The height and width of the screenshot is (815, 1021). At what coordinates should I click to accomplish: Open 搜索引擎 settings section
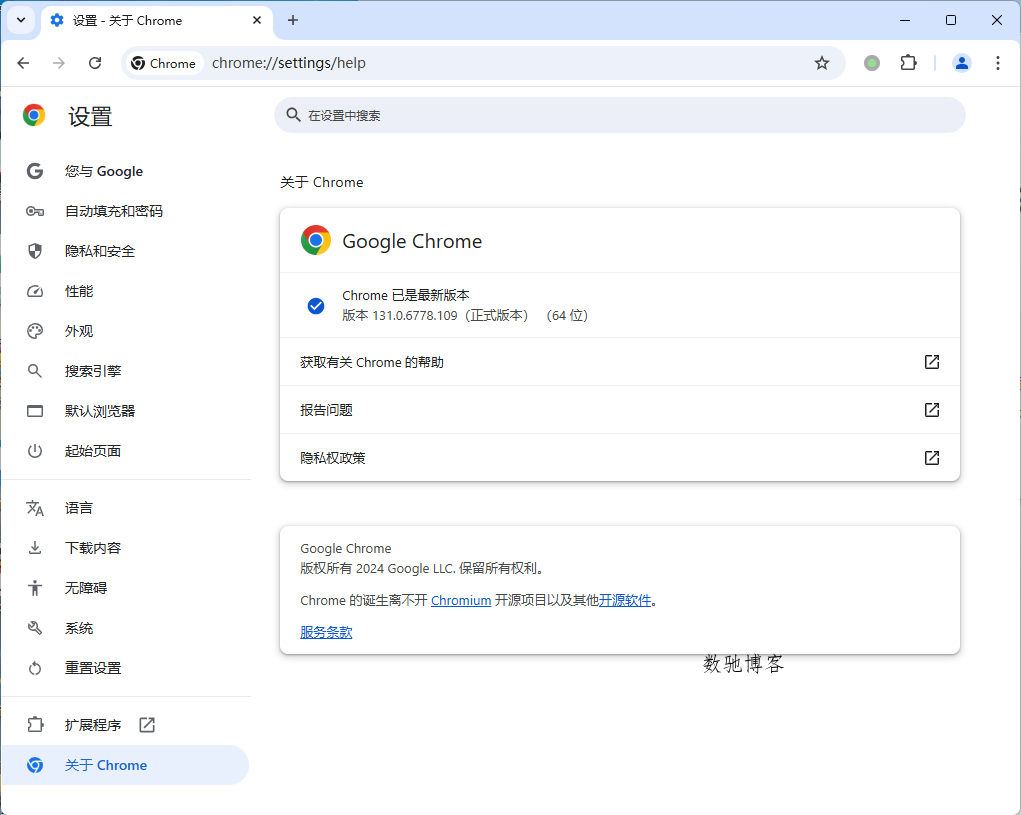[x=125, y=371]
